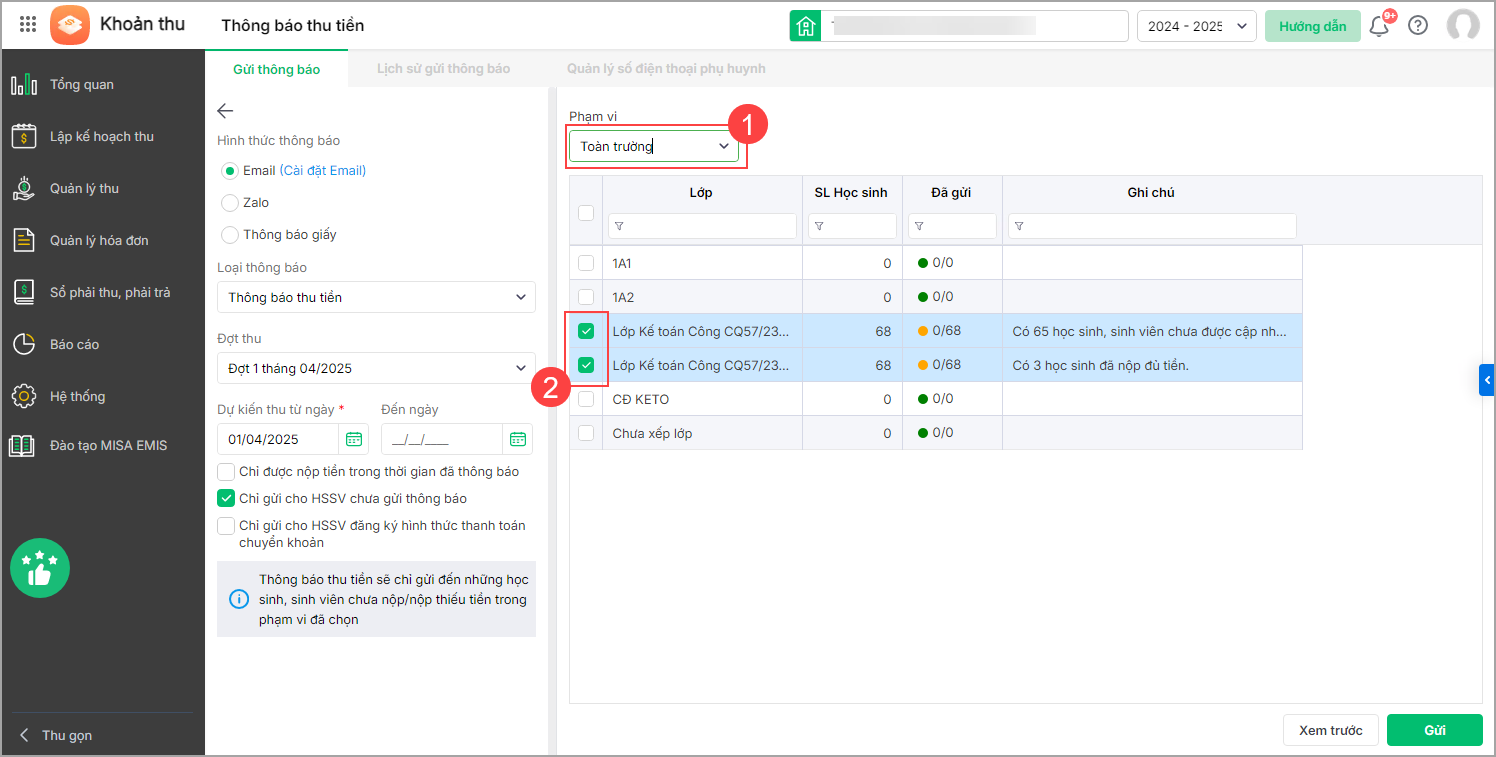Viewport: 1496px width, 757px height.
Task: Open Quản lý thu in the sidebar
Action: point(102,189)
